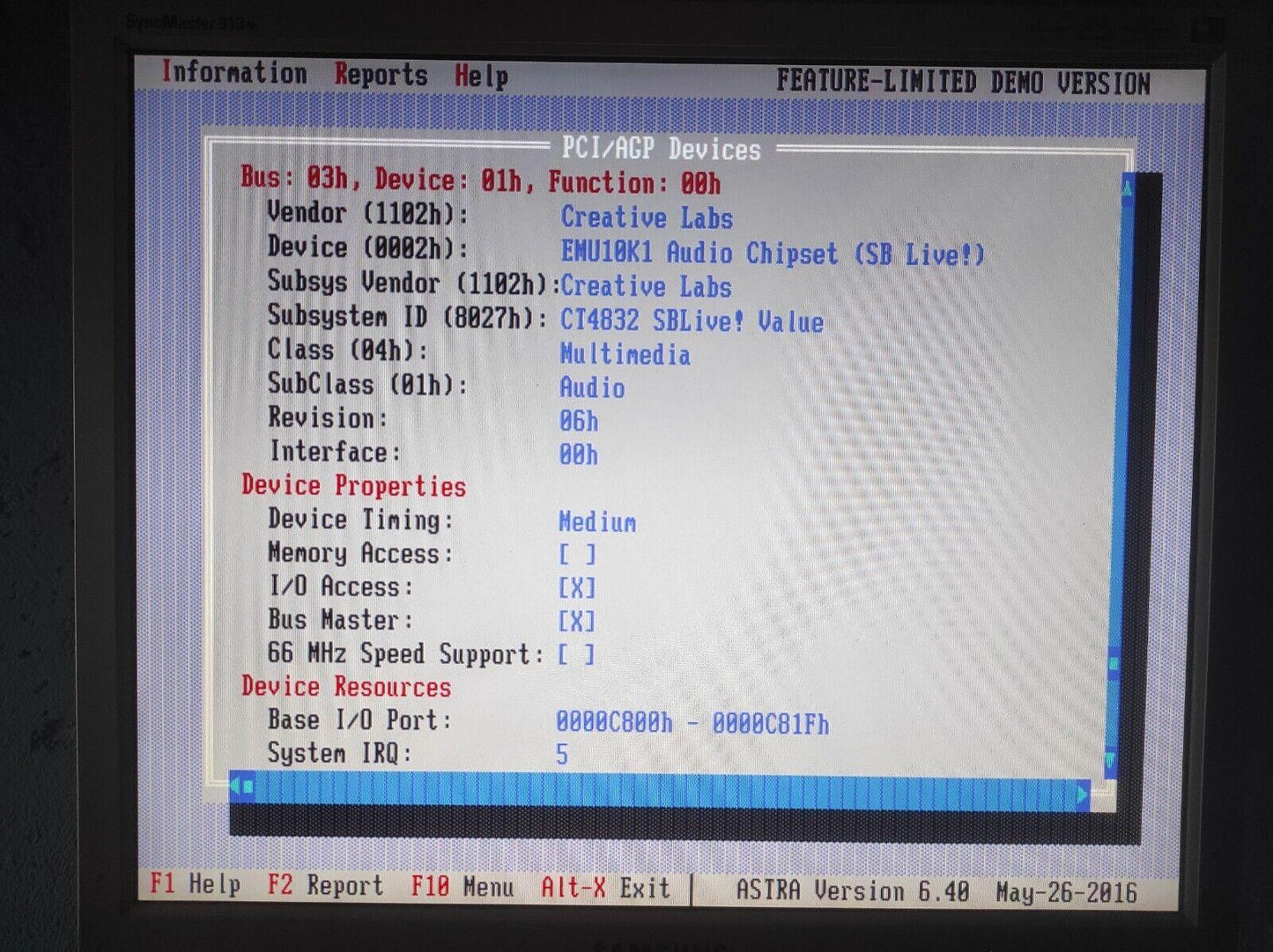Click the horizontal scrollbar right arrow

pos(1083,794)
